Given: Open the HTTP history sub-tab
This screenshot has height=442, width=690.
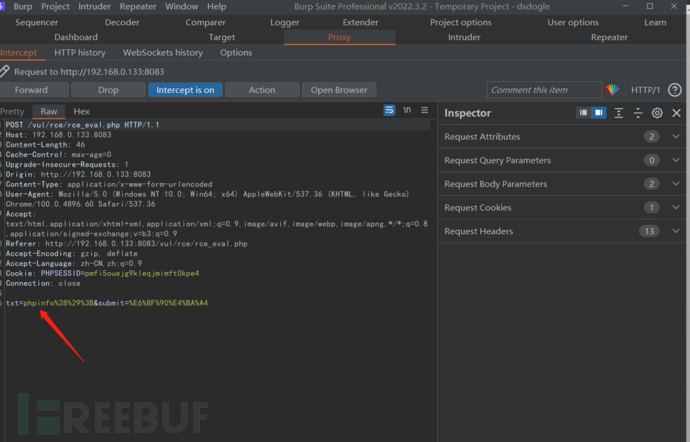Looking at the screenshot, I should pyautogui.click(x=80, y=53).
